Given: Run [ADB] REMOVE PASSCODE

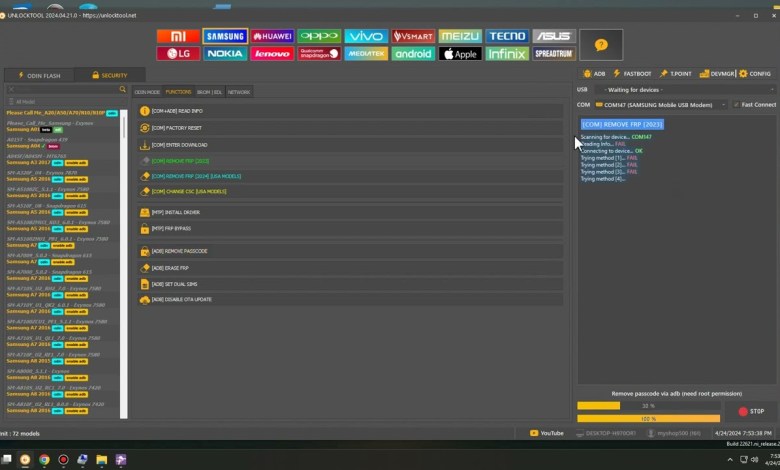Looking at the screenshot, I should point(350,251).
